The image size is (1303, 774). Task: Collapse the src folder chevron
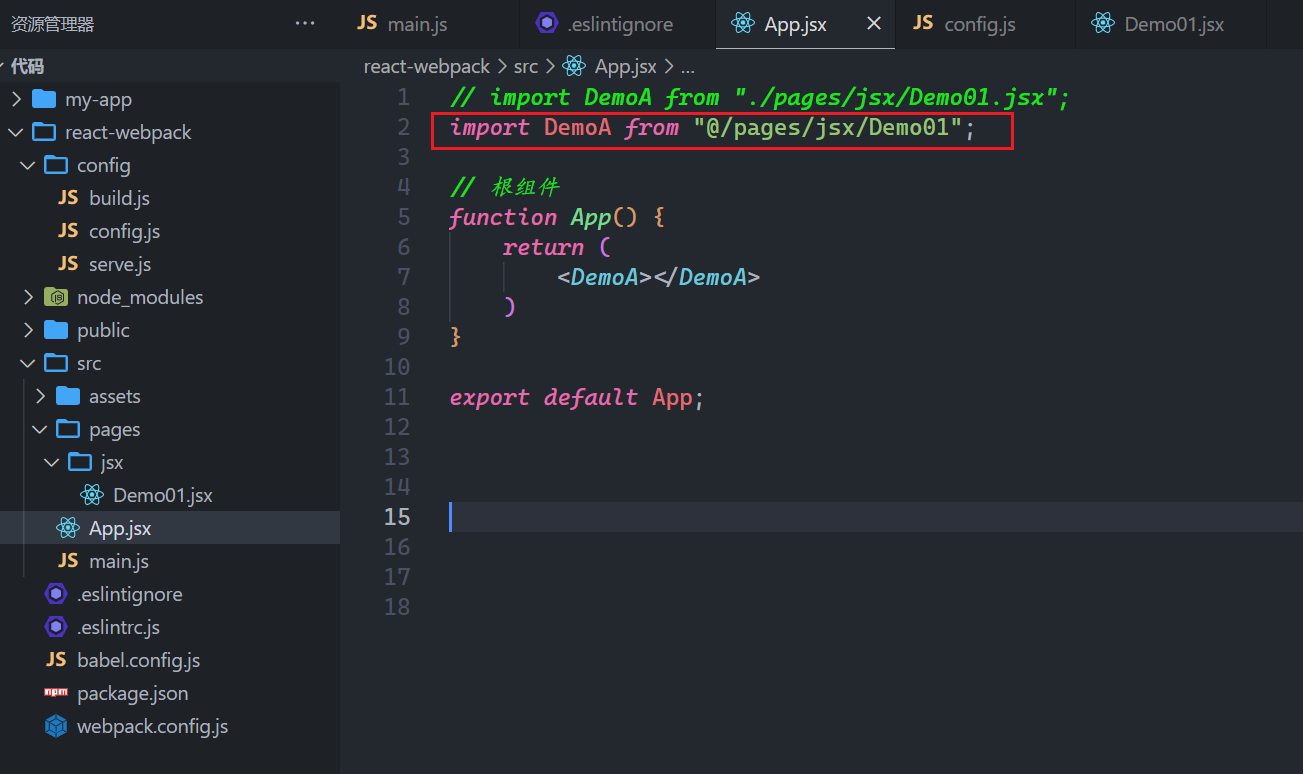[x=28, y=363]
